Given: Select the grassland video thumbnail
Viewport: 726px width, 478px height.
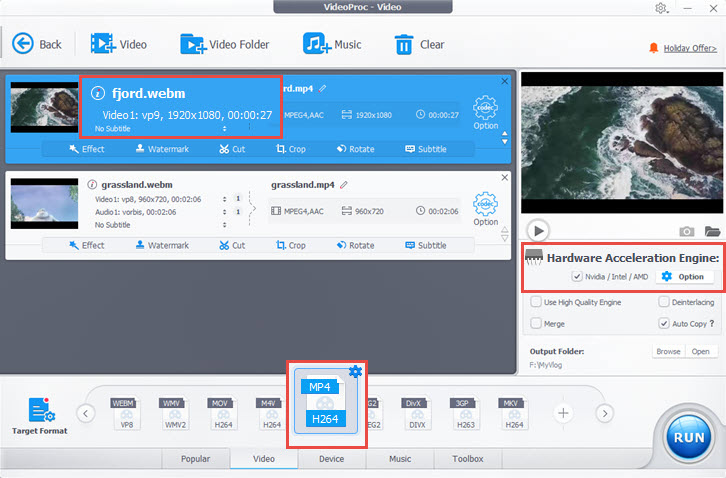Looking at the screenshot, I should click(44, 204).
